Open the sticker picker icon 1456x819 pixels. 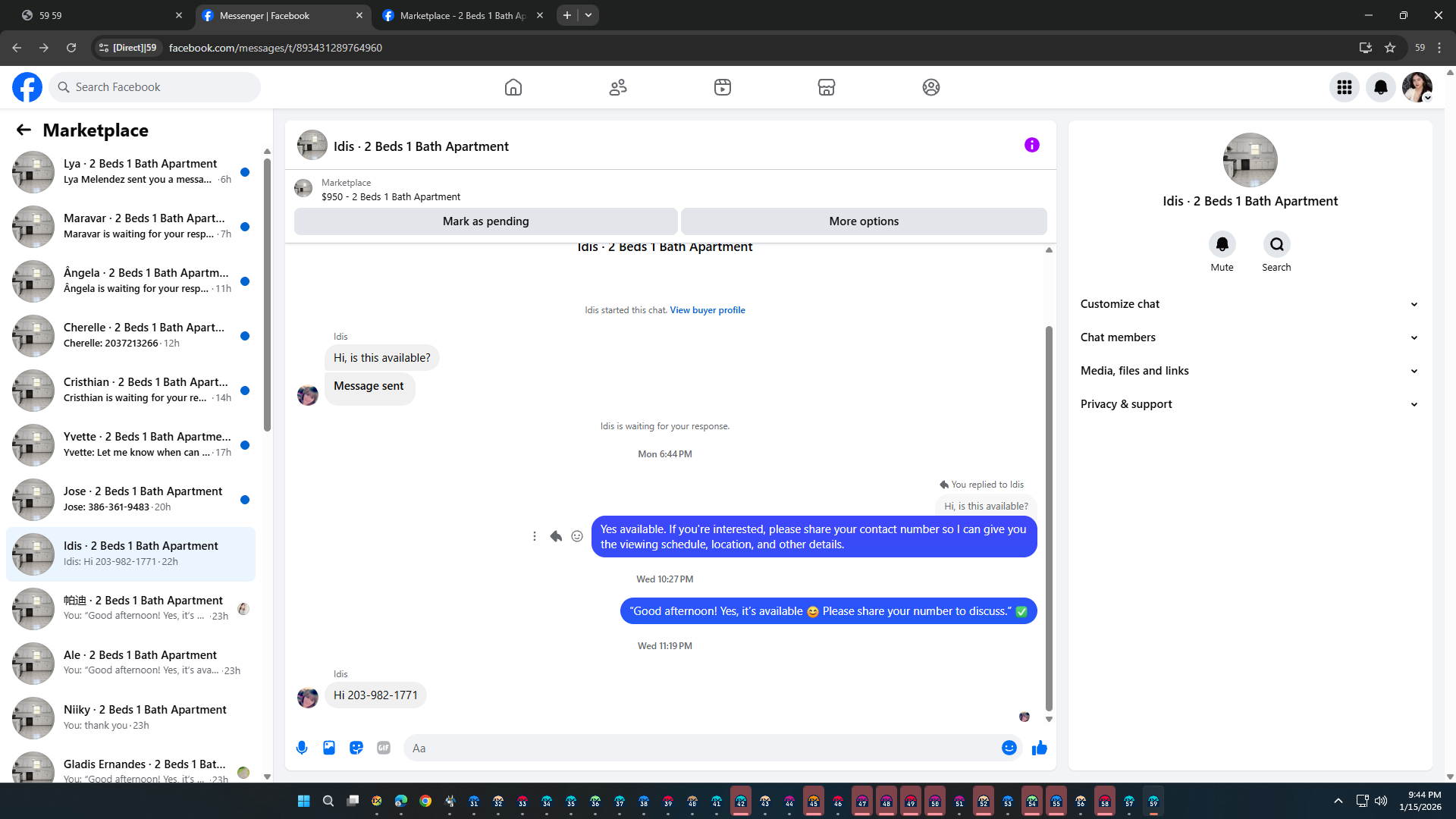(x=356, y=748)
